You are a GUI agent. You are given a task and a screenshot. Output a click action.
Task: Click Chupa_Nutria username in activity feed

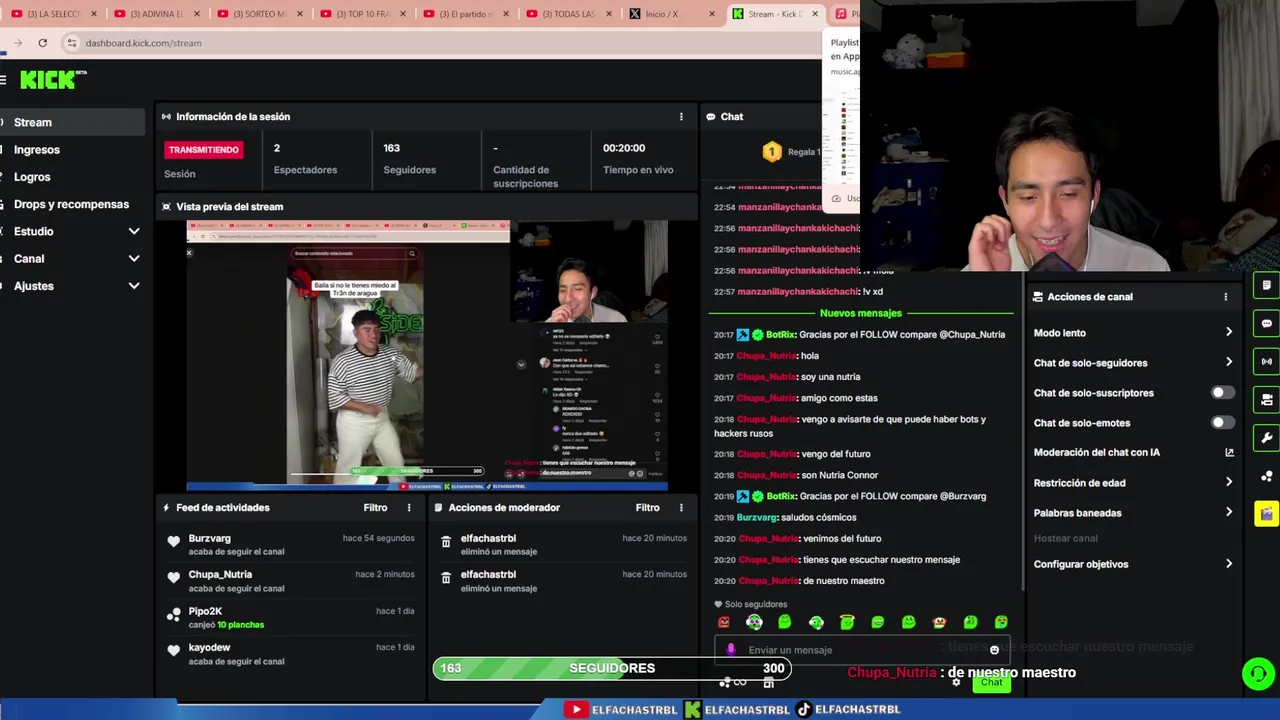point(220,575)
